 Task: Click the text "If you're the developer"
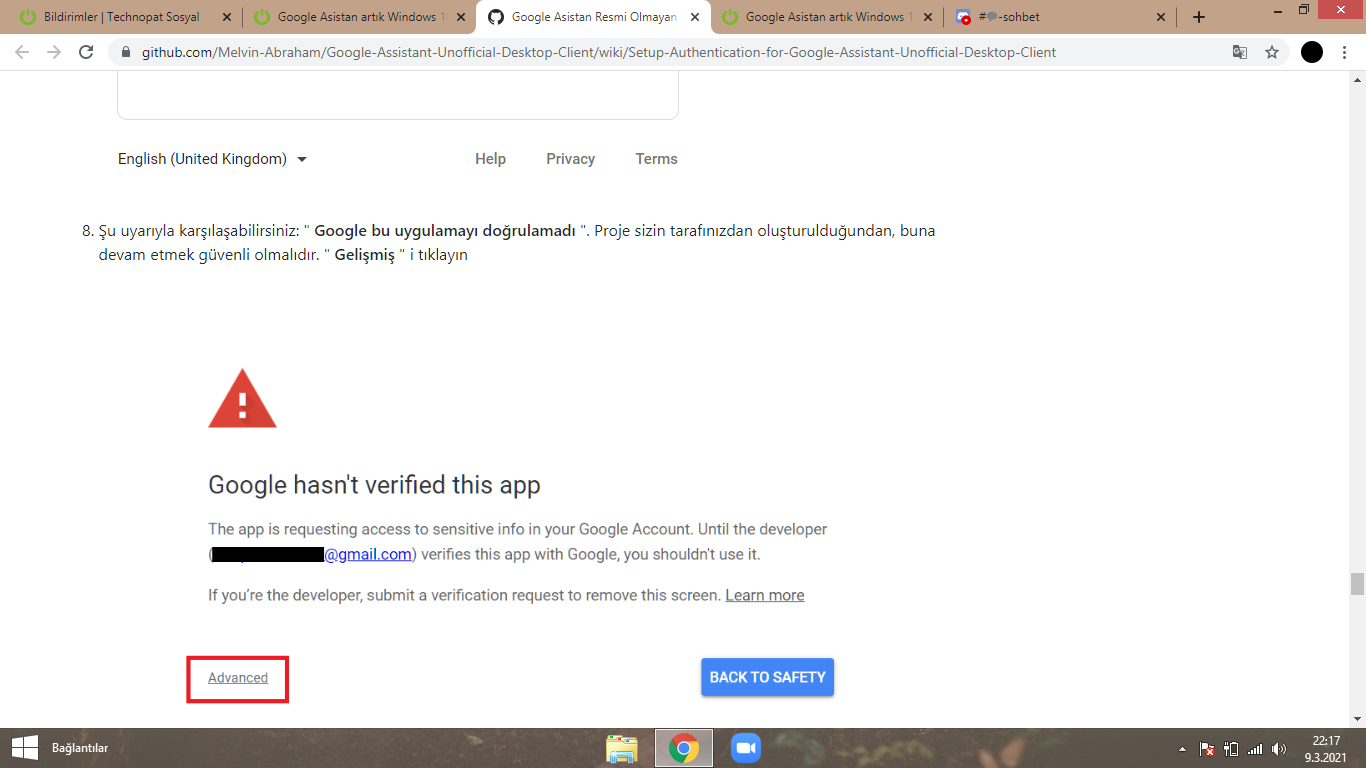[285, 595]
